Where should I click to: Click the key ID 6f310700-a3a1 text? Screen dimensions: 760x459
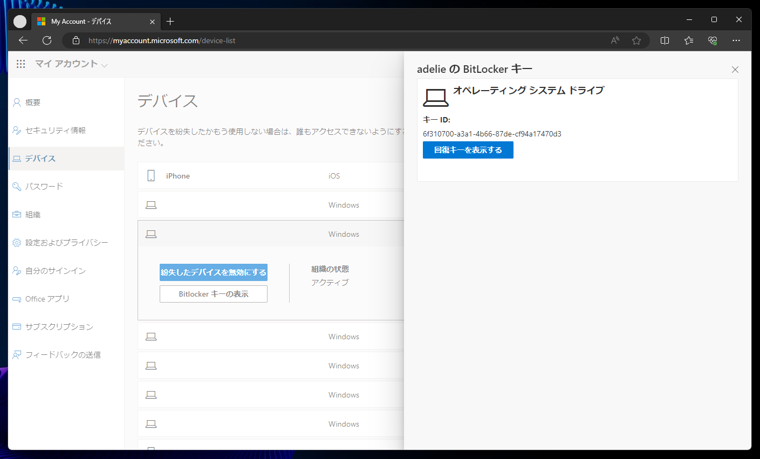point(492,134)
